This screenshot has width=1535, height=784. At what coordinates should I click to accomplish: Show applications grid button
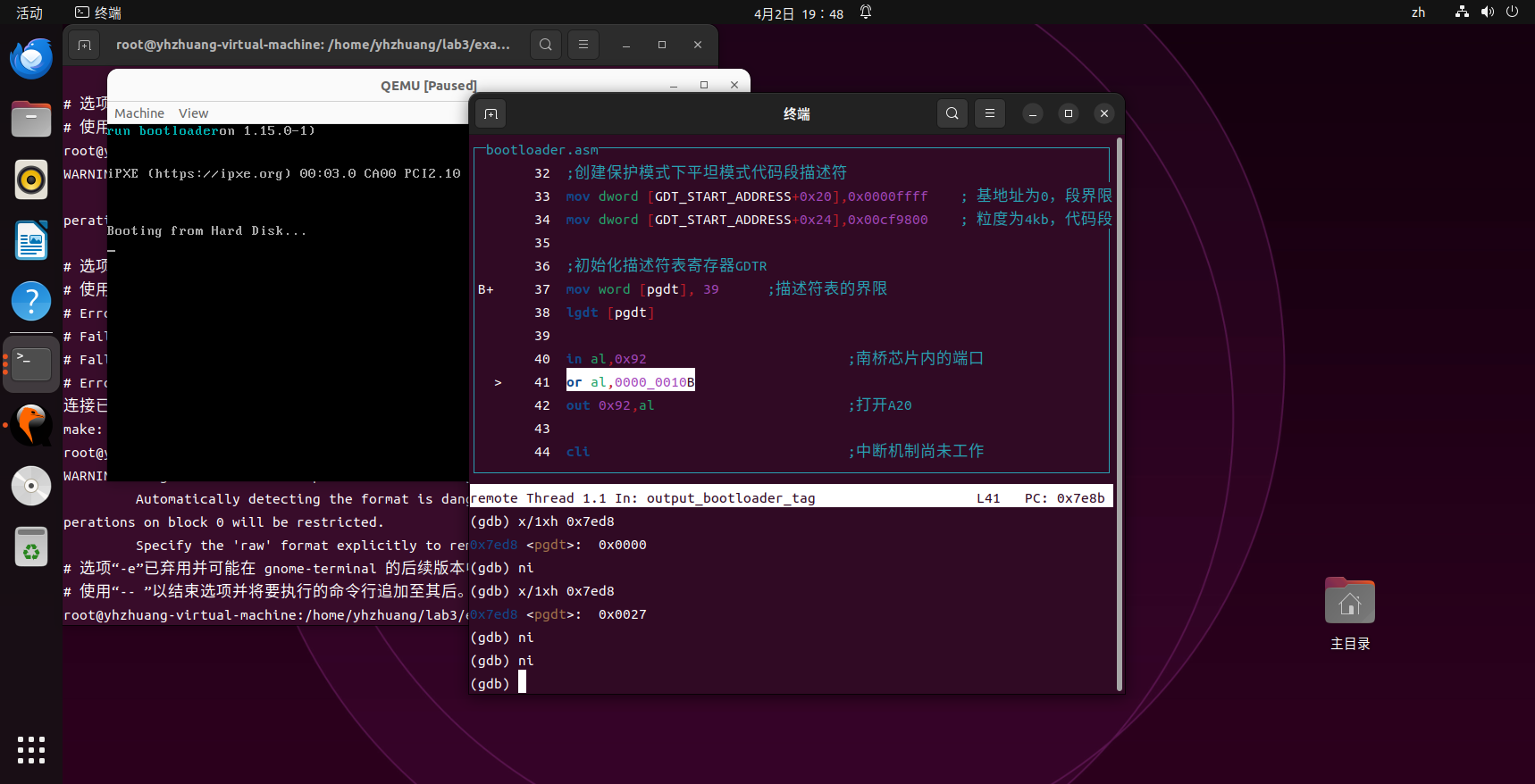31,750
